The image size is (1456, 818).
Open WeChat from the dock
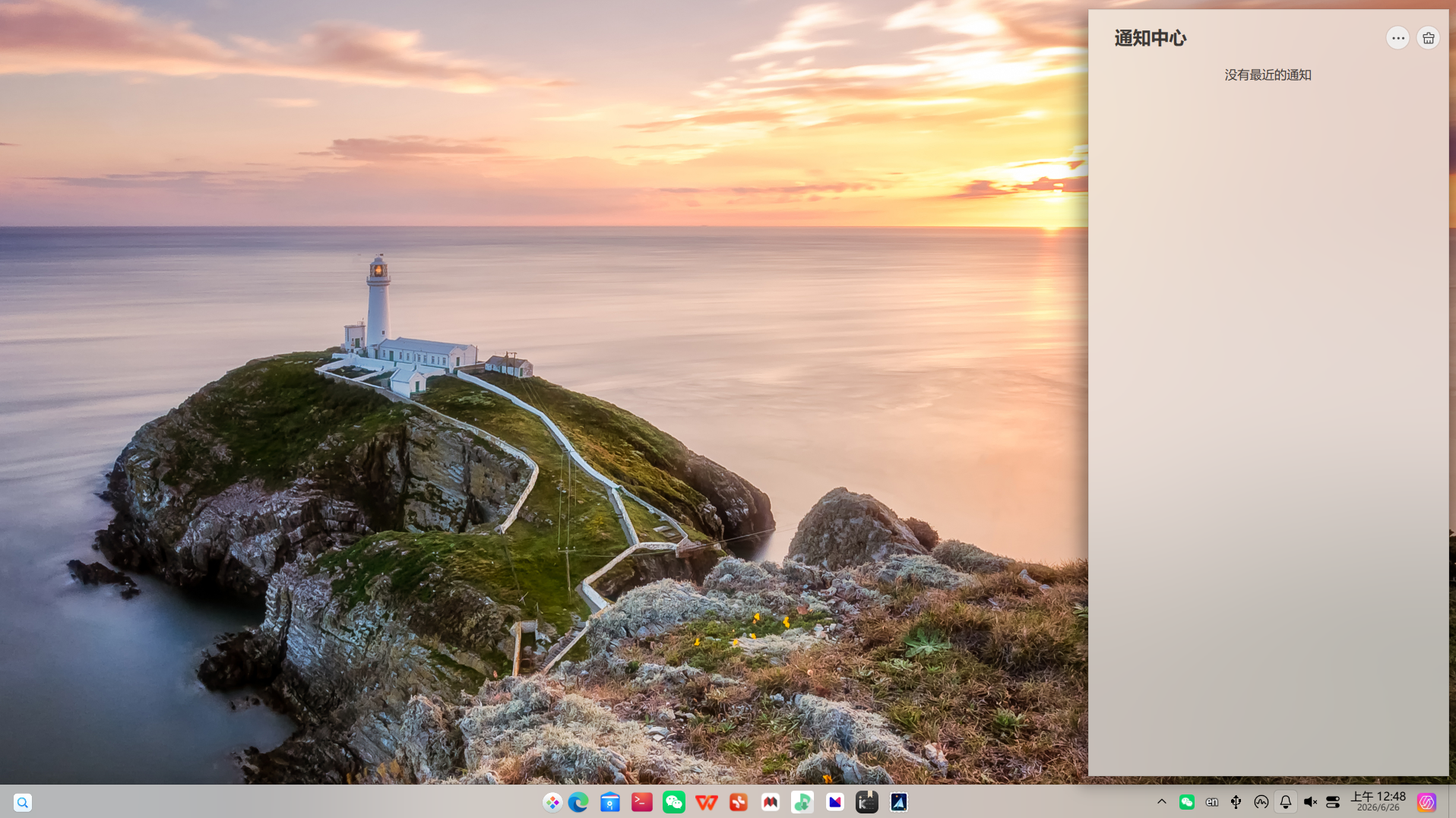click(674, 802)
